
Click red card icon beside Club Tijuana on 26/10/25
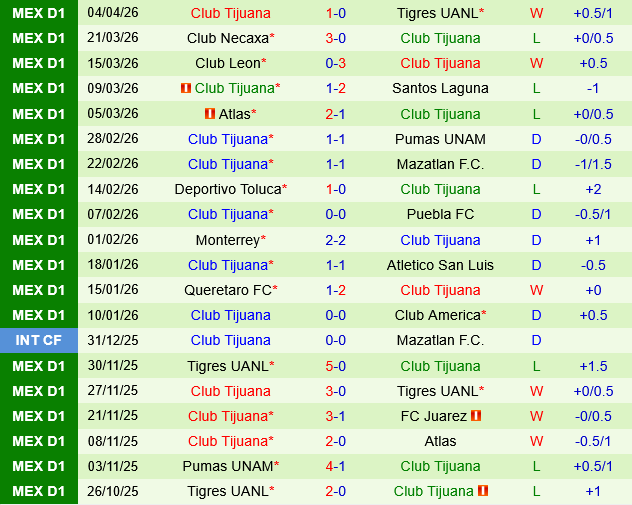tap(485, 491)
